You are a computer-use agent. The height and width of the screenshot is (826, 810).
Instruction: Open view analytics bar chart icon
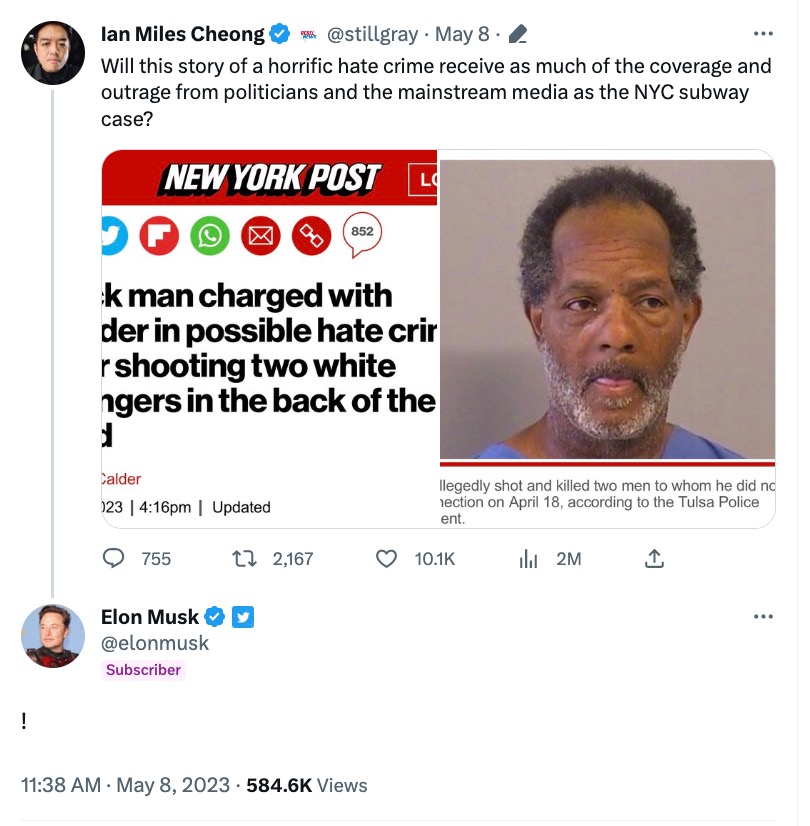[x=529, y=559]
